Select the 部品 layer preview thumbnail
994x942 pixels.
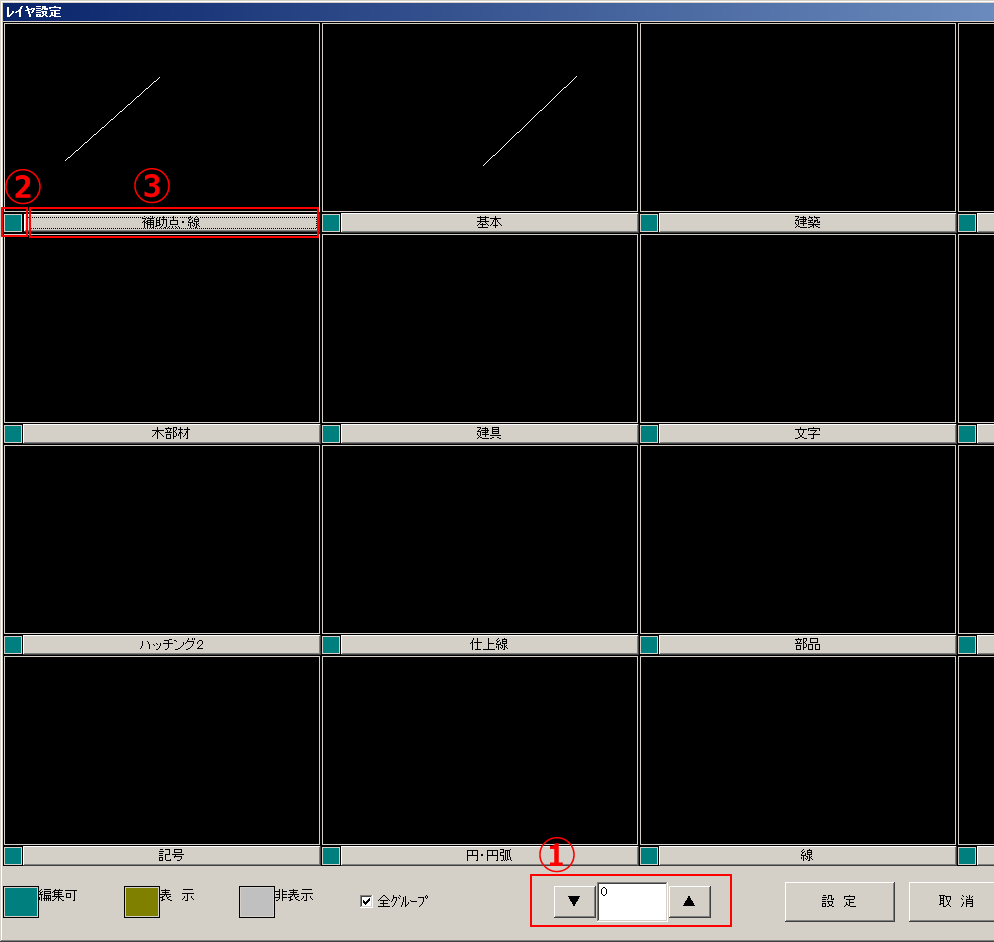(798, 539)
